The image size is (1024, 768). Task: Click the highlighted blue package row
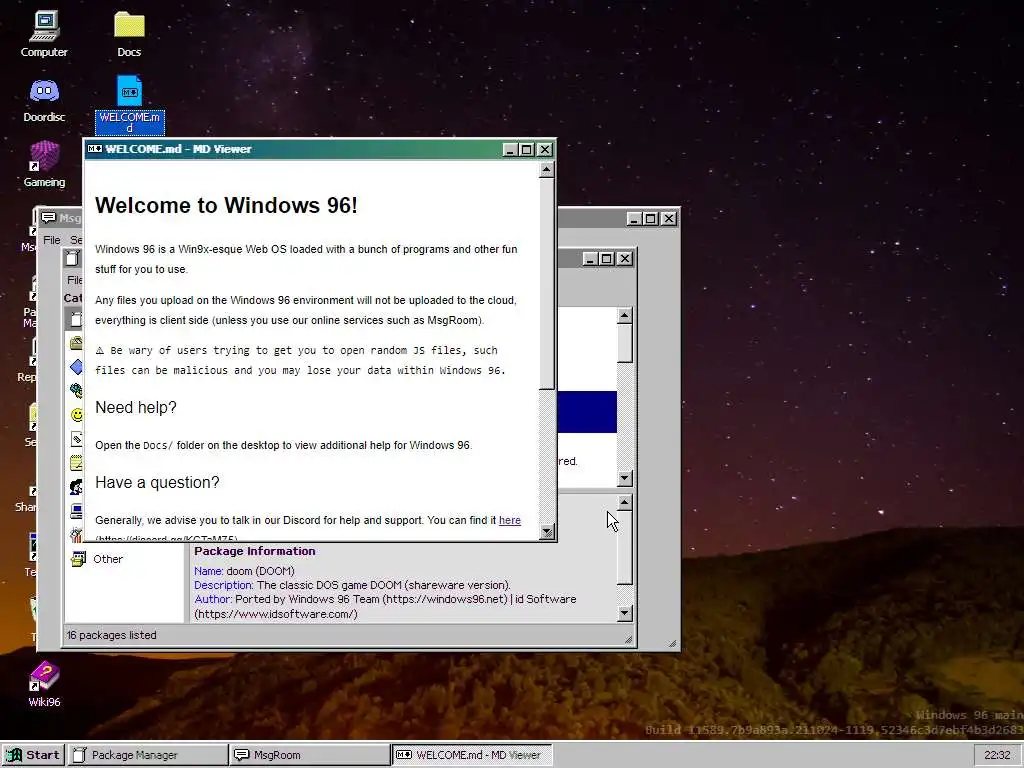pyautogui.click(x=586, y=412)
